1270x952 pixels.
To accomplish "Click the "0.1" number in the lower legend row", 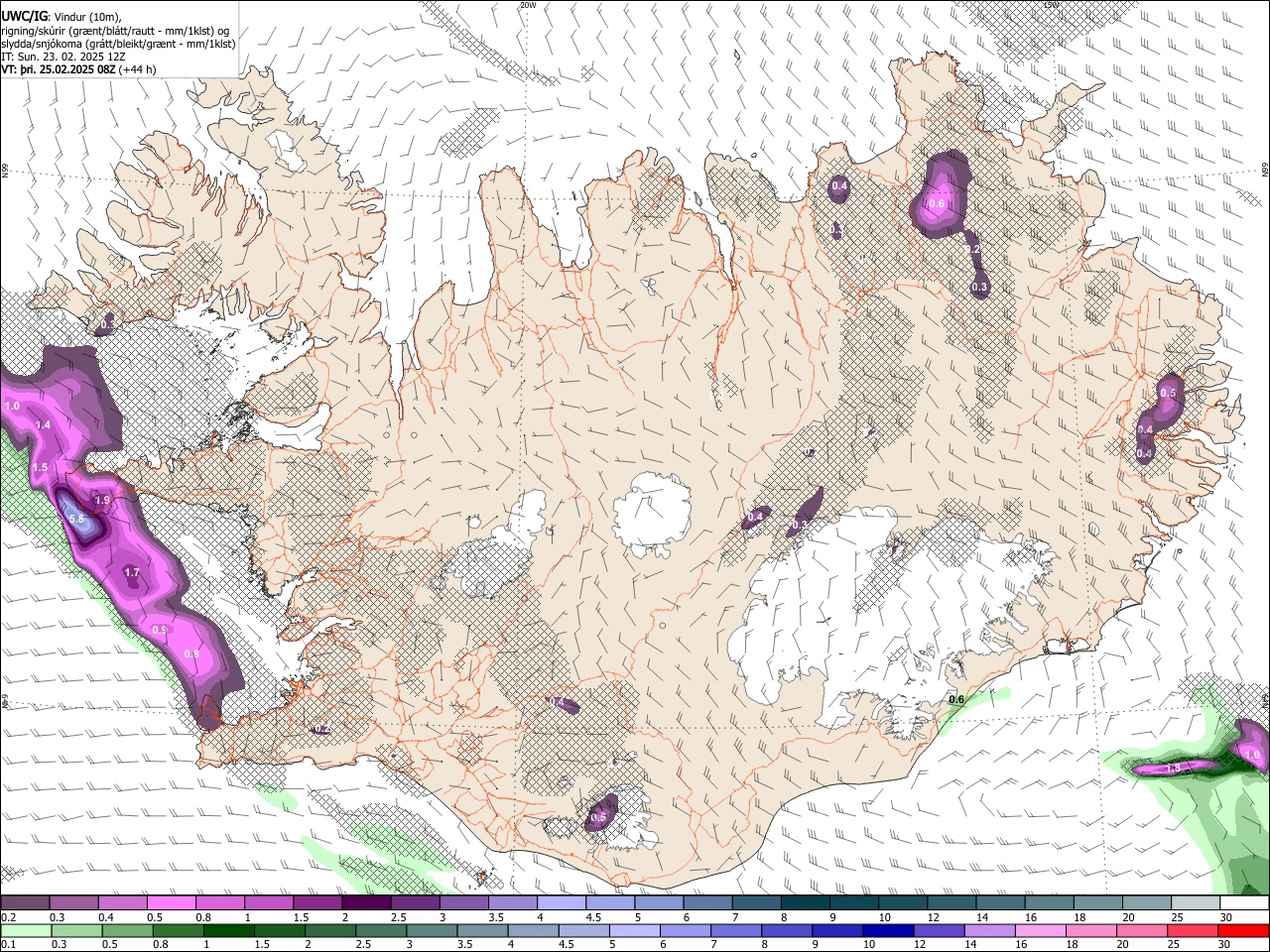I will (x=9, y=945).
